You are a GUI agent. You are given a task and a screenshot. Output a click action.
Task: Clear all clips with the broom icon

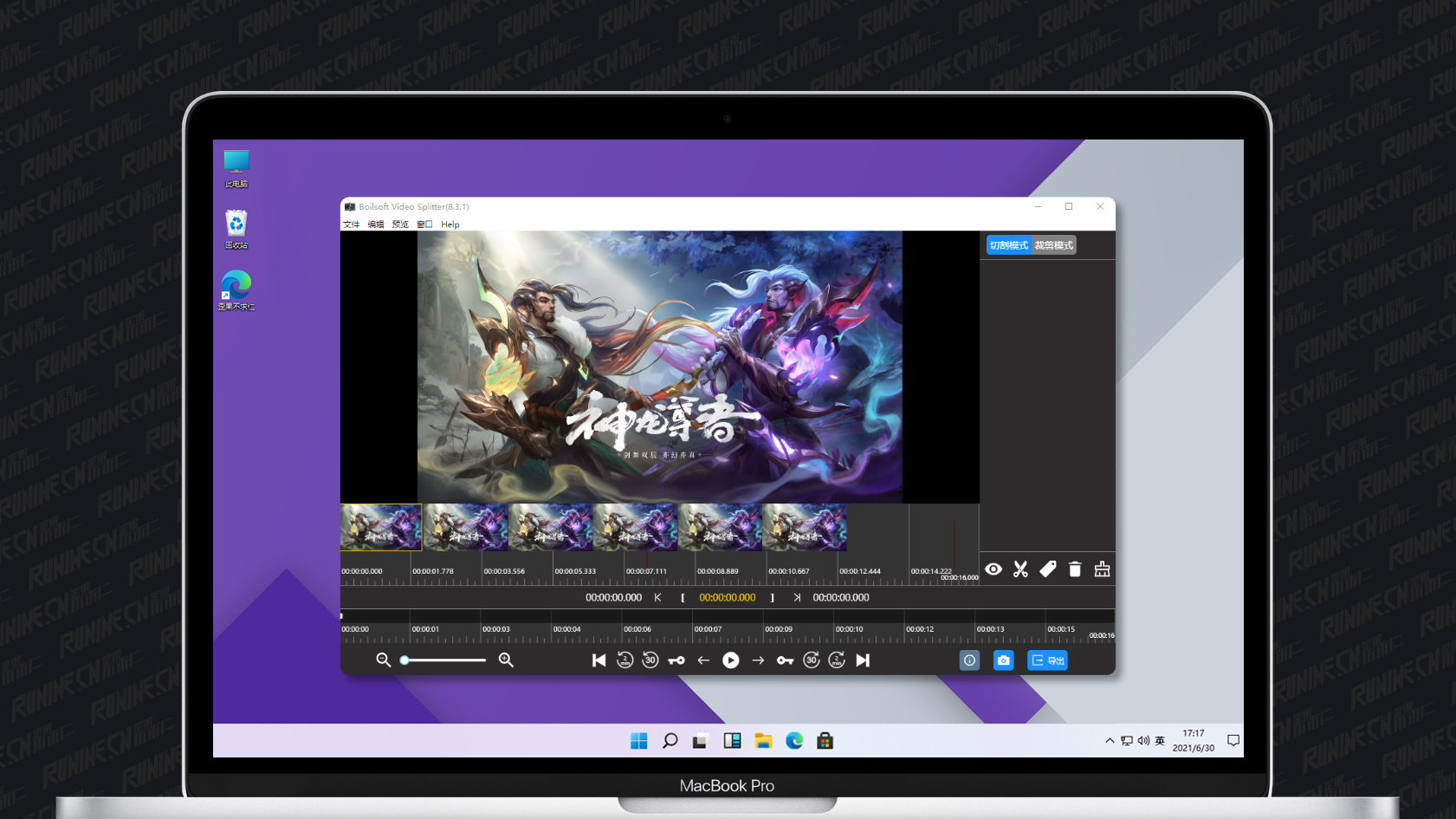1102,569
